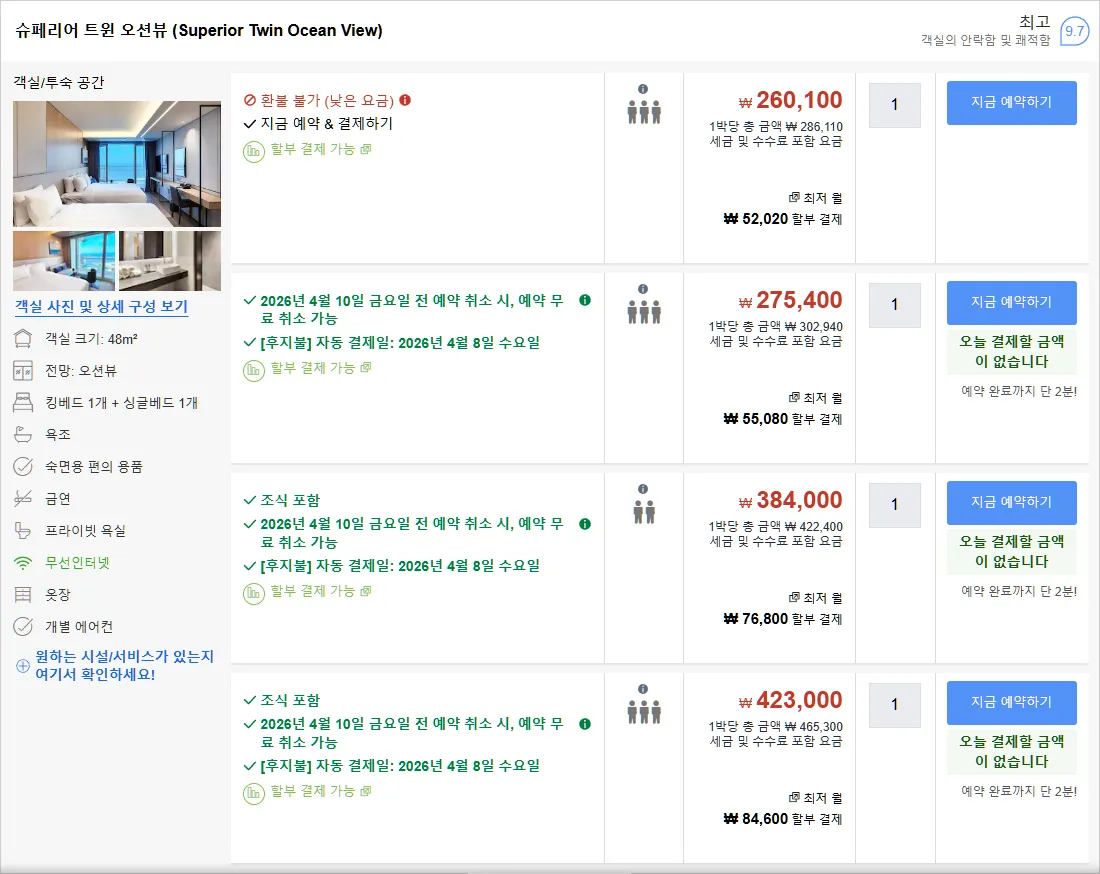This screenshot has height=874, width=1100.
Task: Click installment chart icon in ₩384,000 offer
Action: (x=254, y=593)
